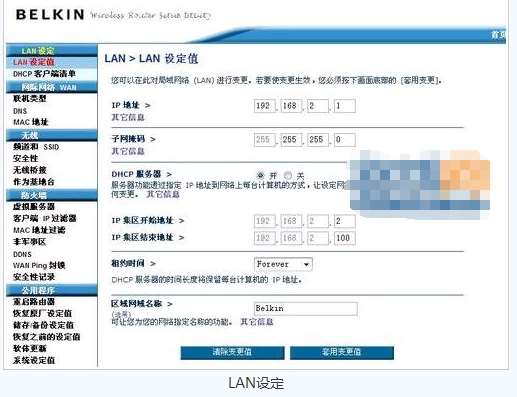Select 频道和 SSID wireless menu item
This screenshot has height=397, width=517.
(x=36, y=147)
